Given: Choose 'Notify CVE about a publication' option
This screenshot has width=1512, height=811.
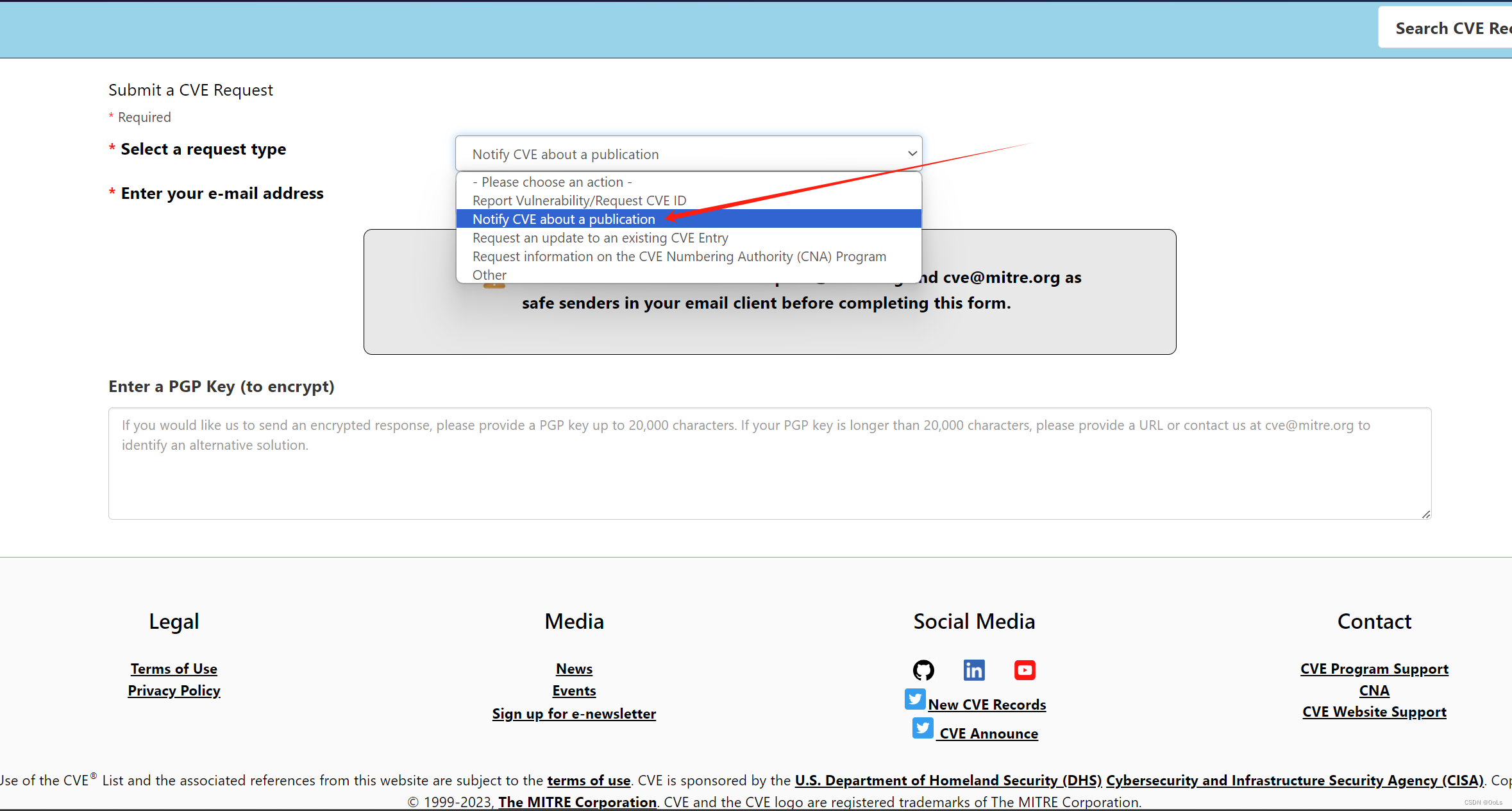Looking at the screenshot, I should 564,219.
